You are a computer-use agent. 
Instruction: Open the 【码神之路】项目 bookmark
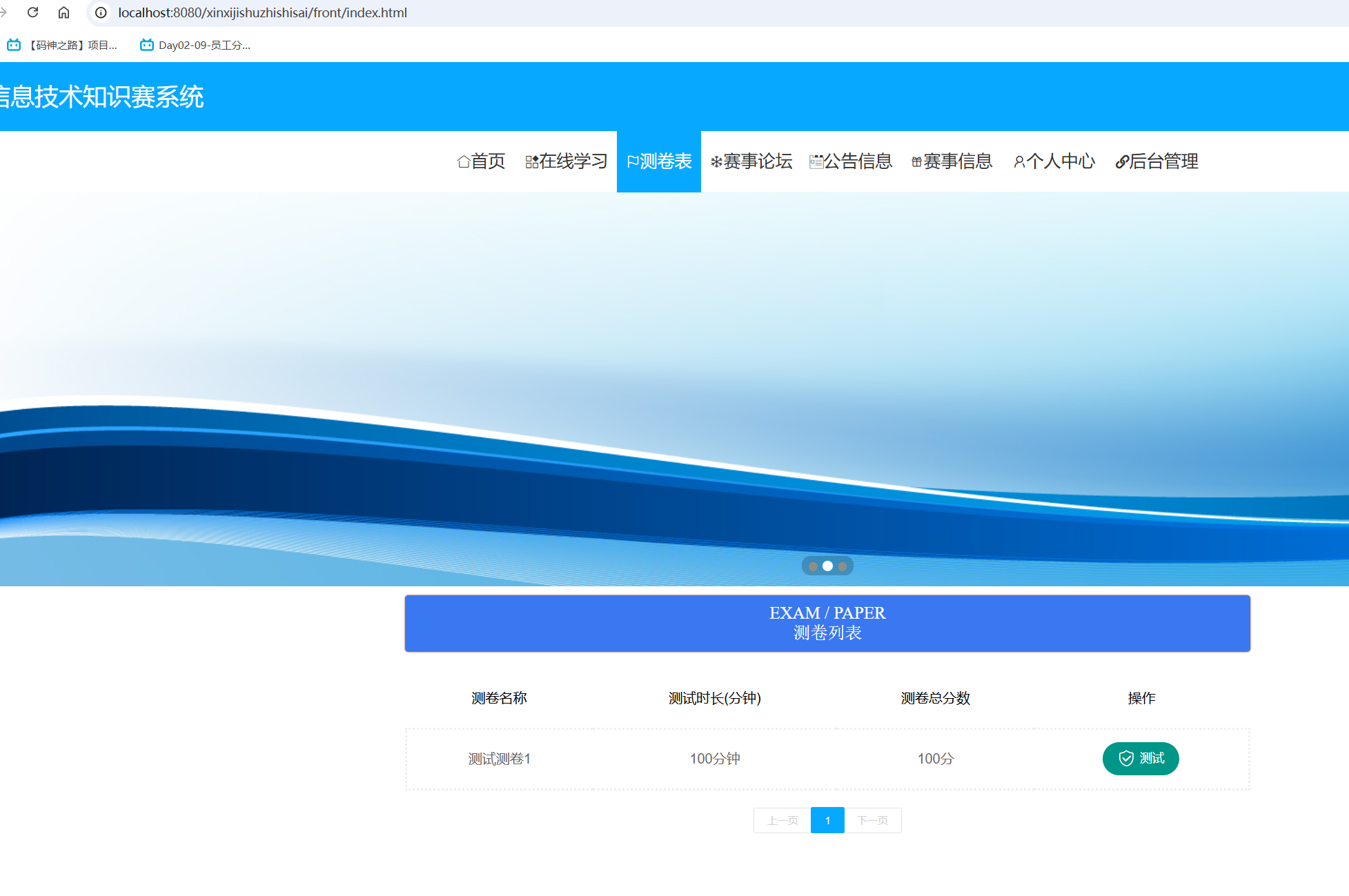tap(62, 45)
